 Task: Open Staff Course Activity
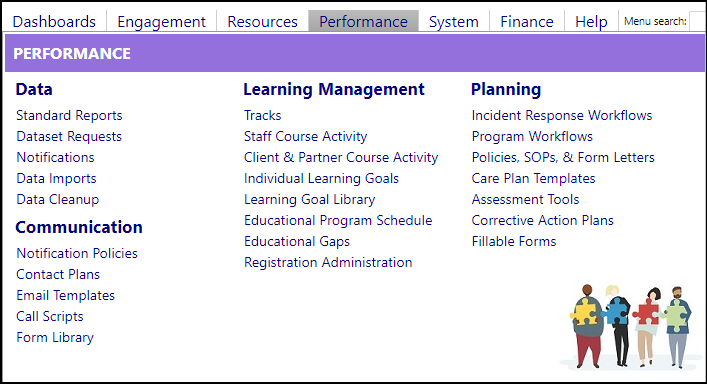(x=306, y=137)
